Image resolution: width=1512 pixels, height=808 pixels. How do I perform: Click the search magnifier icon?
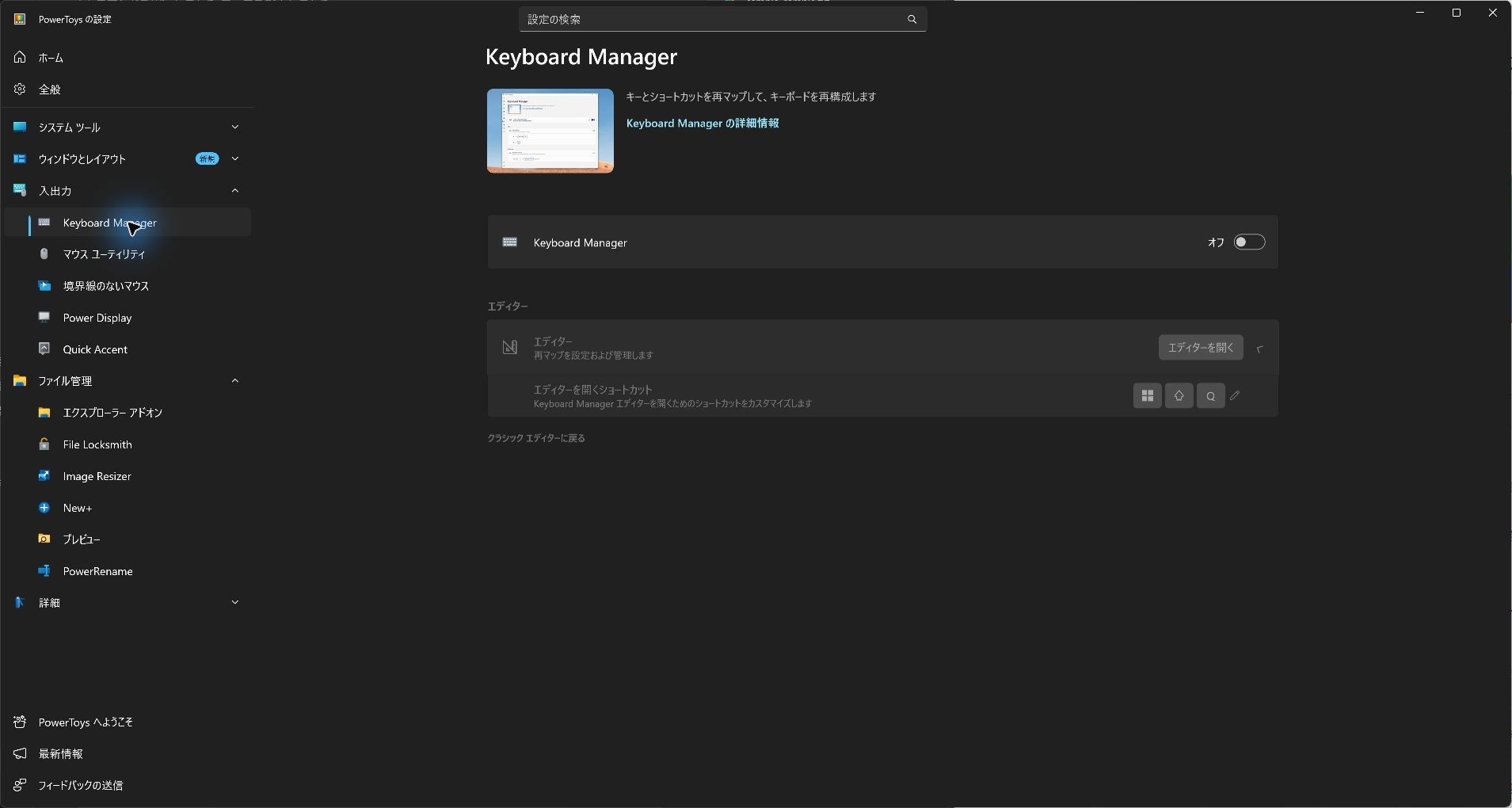912,19
